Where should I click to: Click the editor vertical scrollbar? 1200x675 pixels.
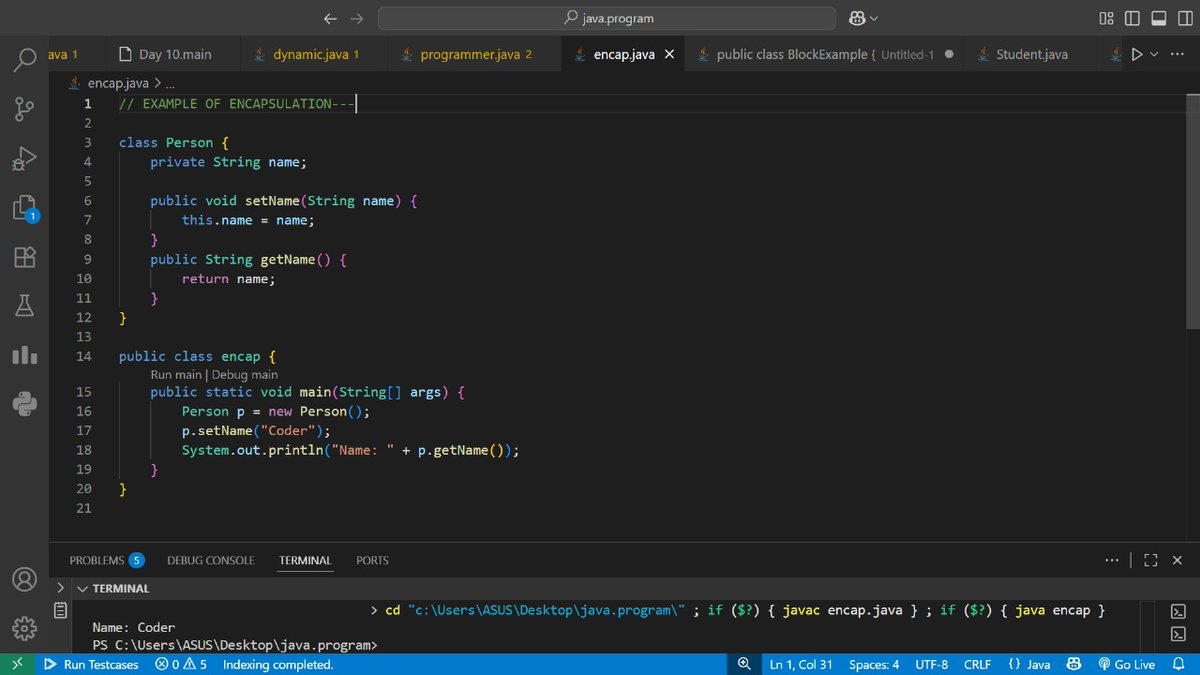[1192, 210]
